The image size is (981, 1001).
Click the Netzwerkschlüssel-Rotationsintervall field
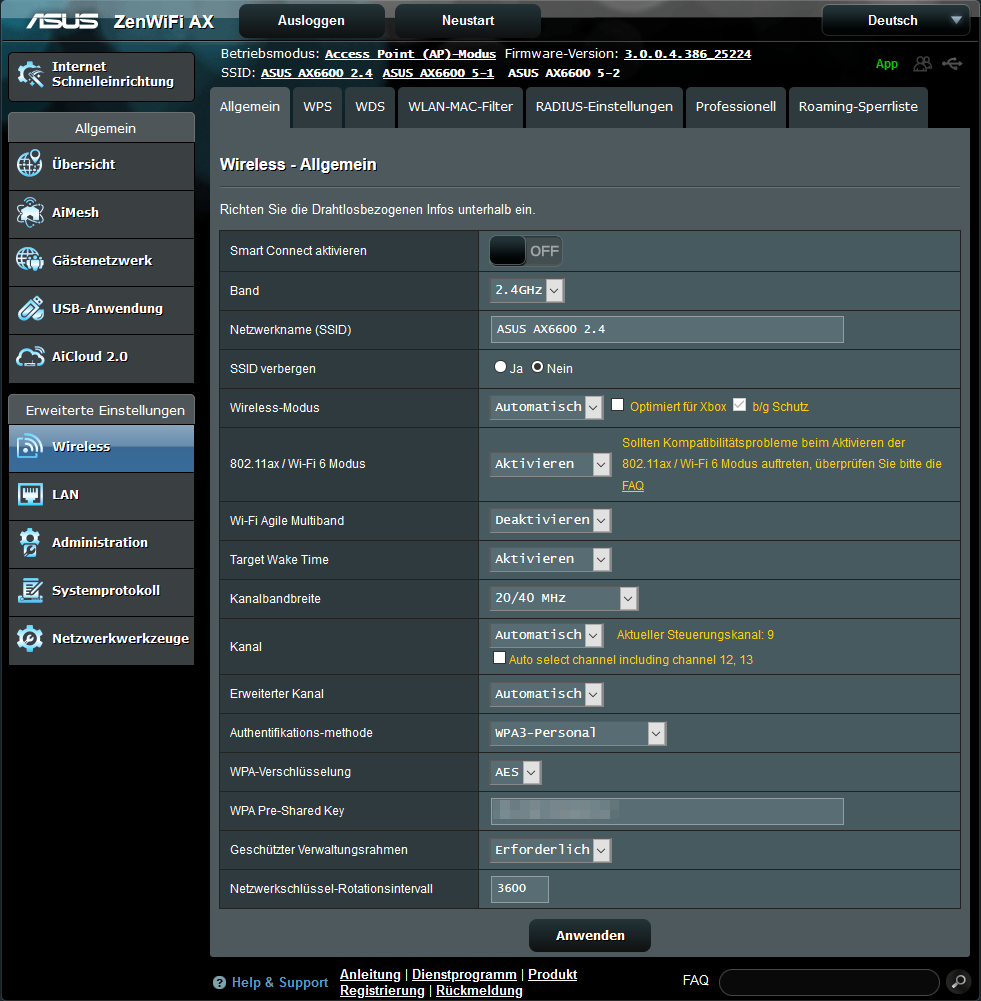[520, 889]
